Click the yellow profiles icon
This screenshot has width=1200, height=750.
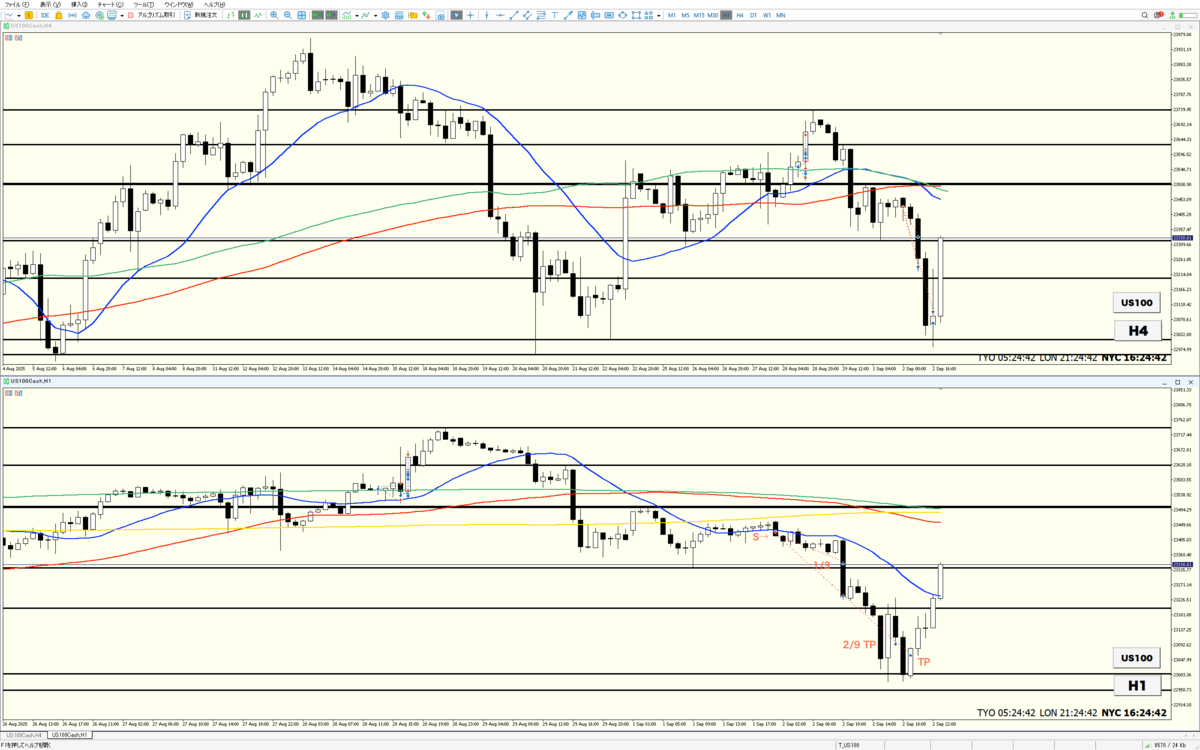pos(29,16)
